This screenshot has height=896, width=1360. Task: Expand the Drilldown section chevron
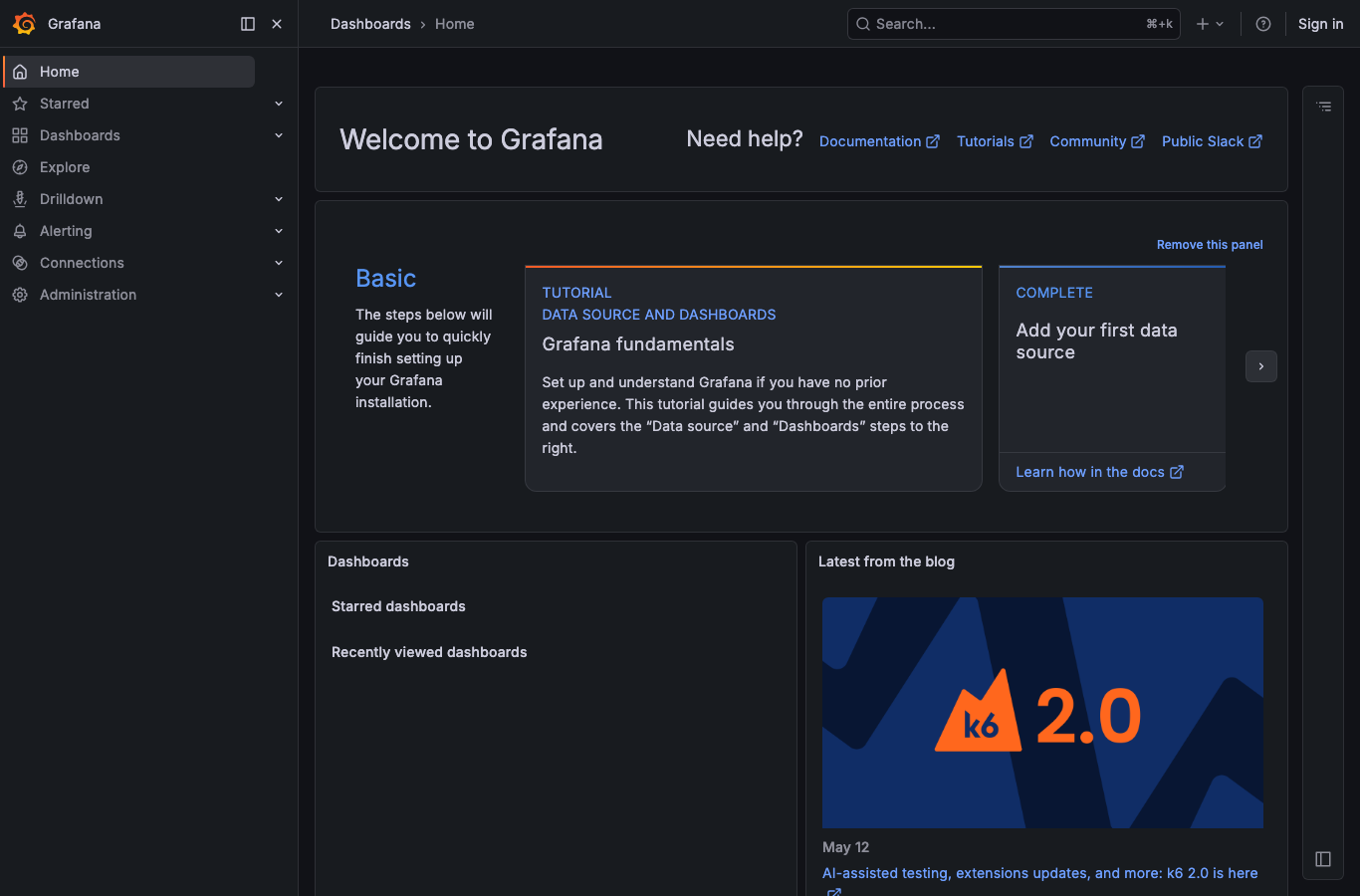tap(279, 199)
